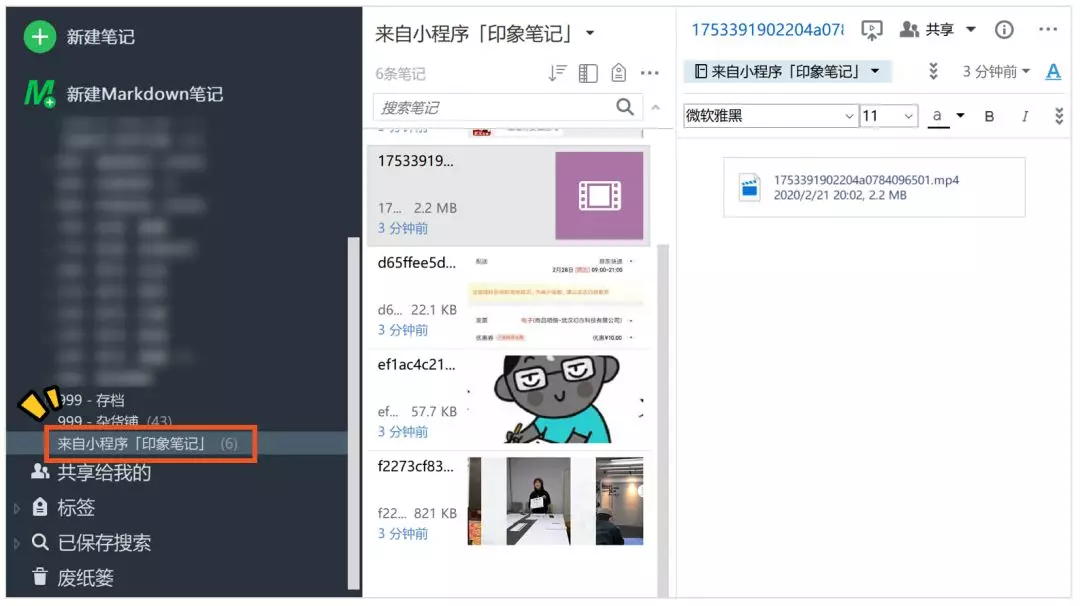Create a new Markdown note
Image resolution: width=1080 pixels, height=606 pixels.
pyautogui.click(x=124, y=94)
